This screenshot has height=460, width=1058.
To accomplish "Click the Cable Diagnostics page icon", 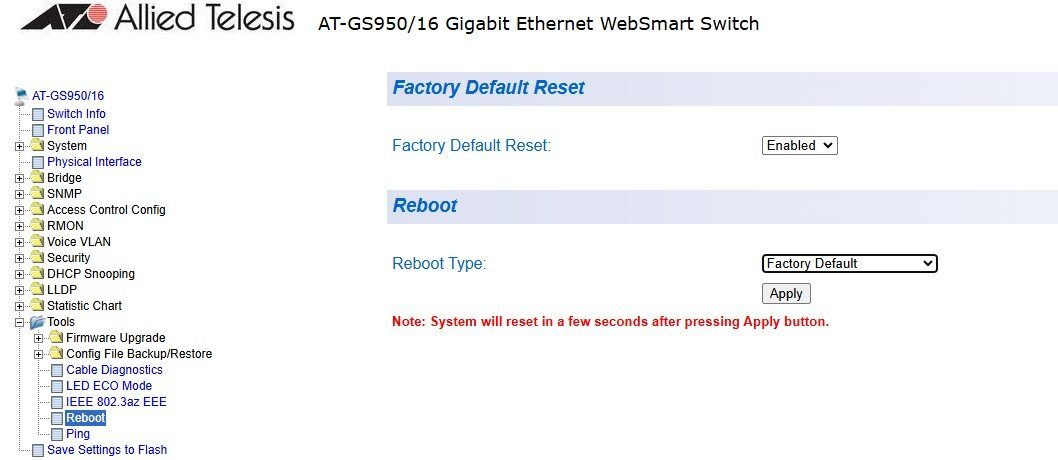I will click(57, 370).
